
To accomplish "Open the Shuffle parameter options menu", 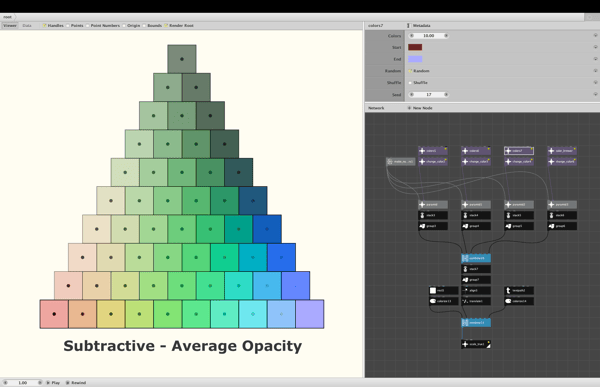I will pos(595,83).
